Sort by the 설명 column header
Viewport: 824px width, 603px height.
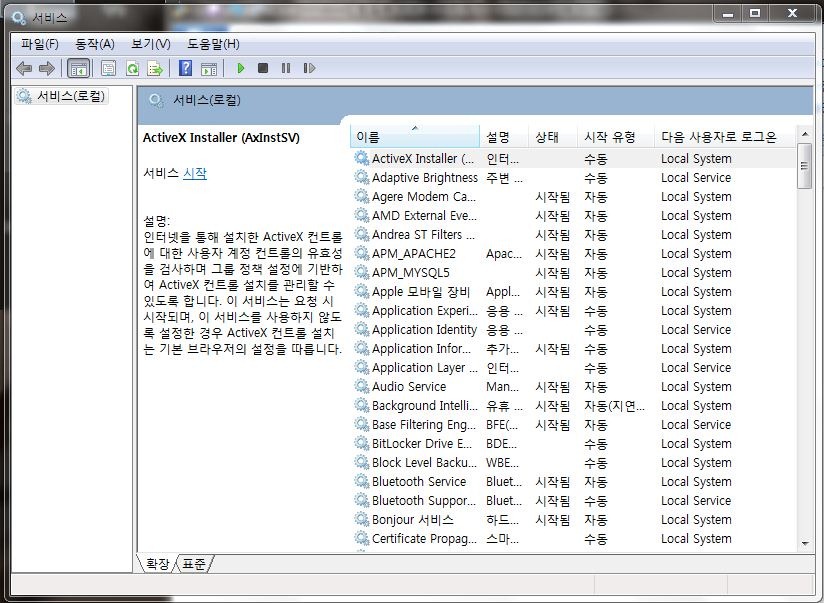(x=503, y=137)
